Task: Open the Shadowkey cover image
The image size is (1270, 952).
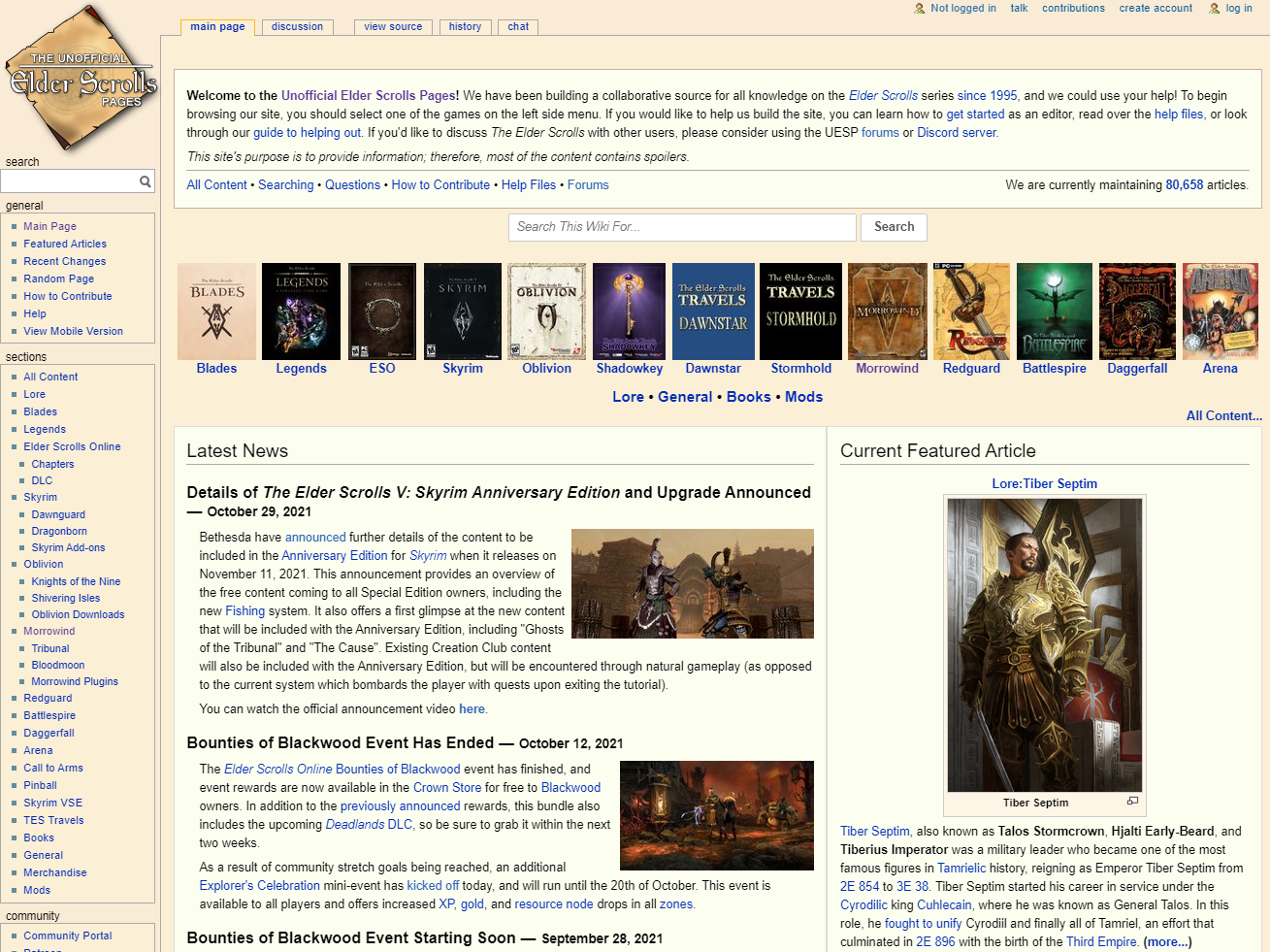Action: 630,312
